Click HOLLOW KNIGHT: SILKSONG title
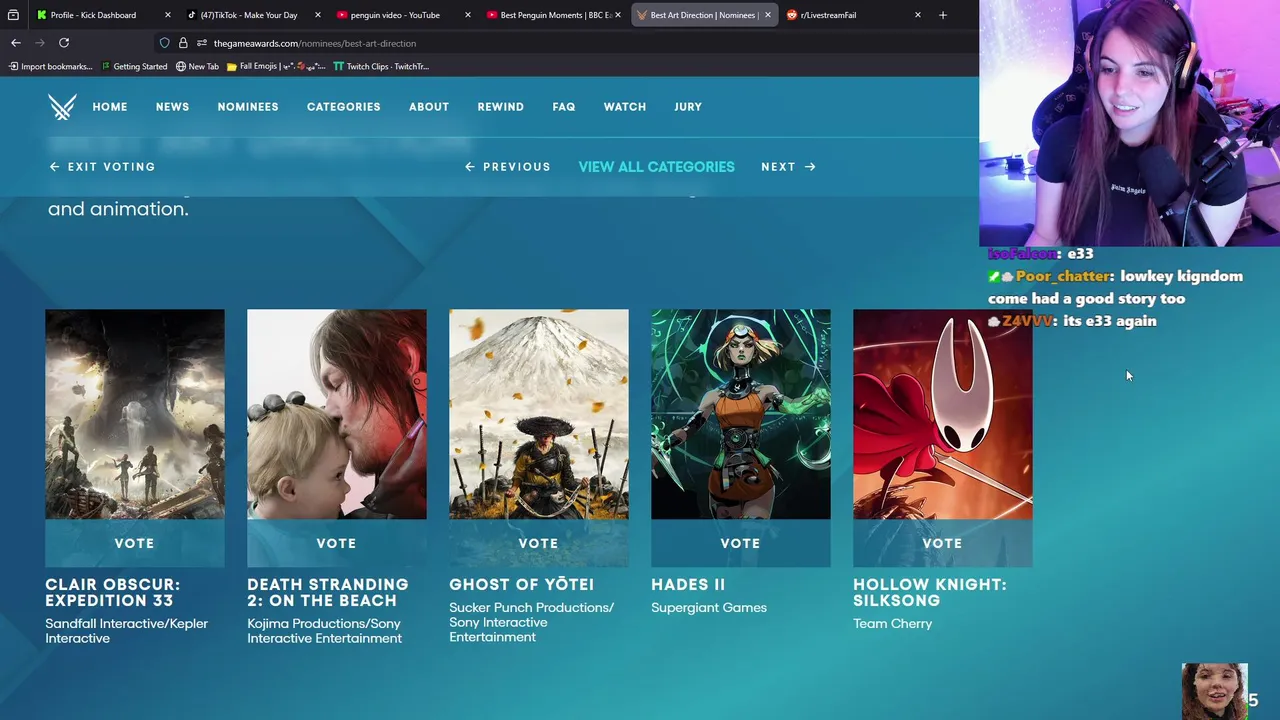 [x=930, y=592]
